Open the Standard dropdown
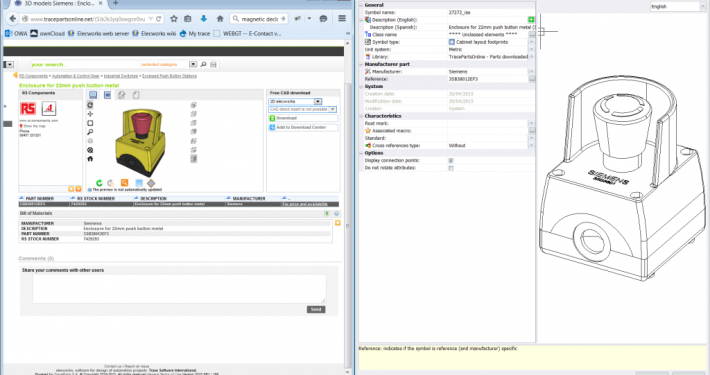The width and height of the screenshot is (710, 375). (x=532, y=138)
